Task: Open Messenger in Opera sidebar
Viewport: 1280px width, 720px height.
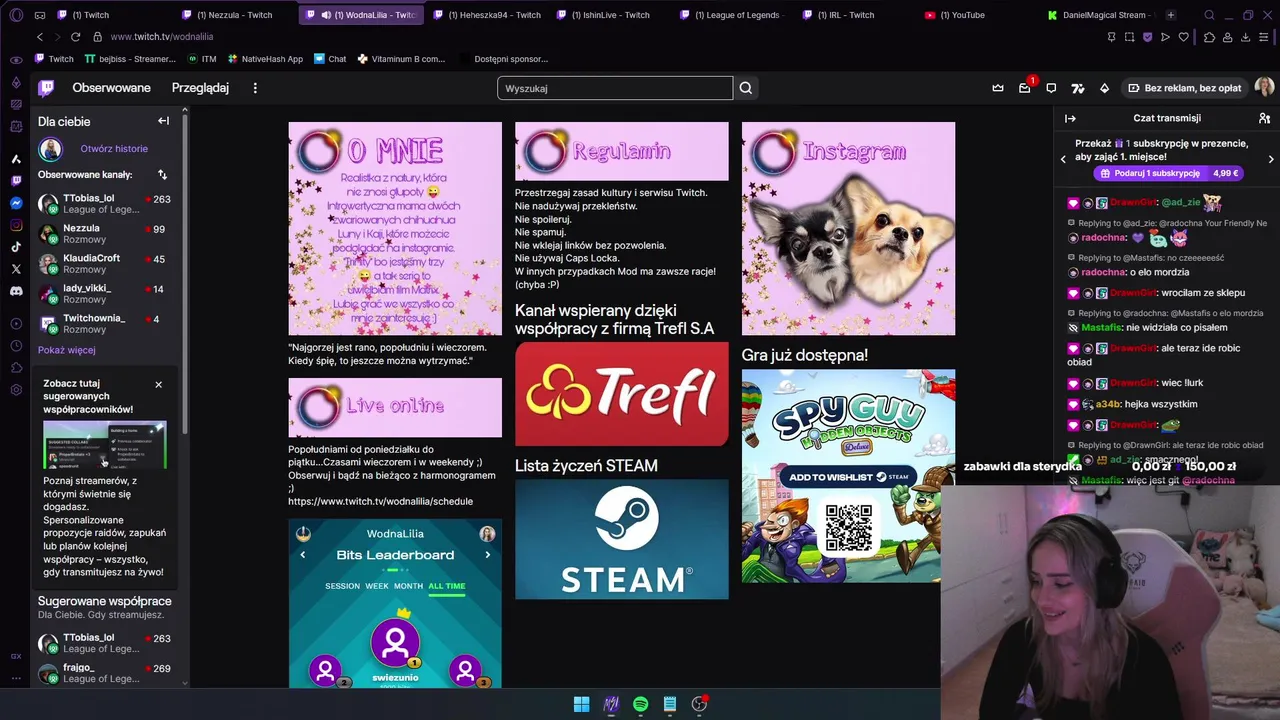Action: pos(16,203)
